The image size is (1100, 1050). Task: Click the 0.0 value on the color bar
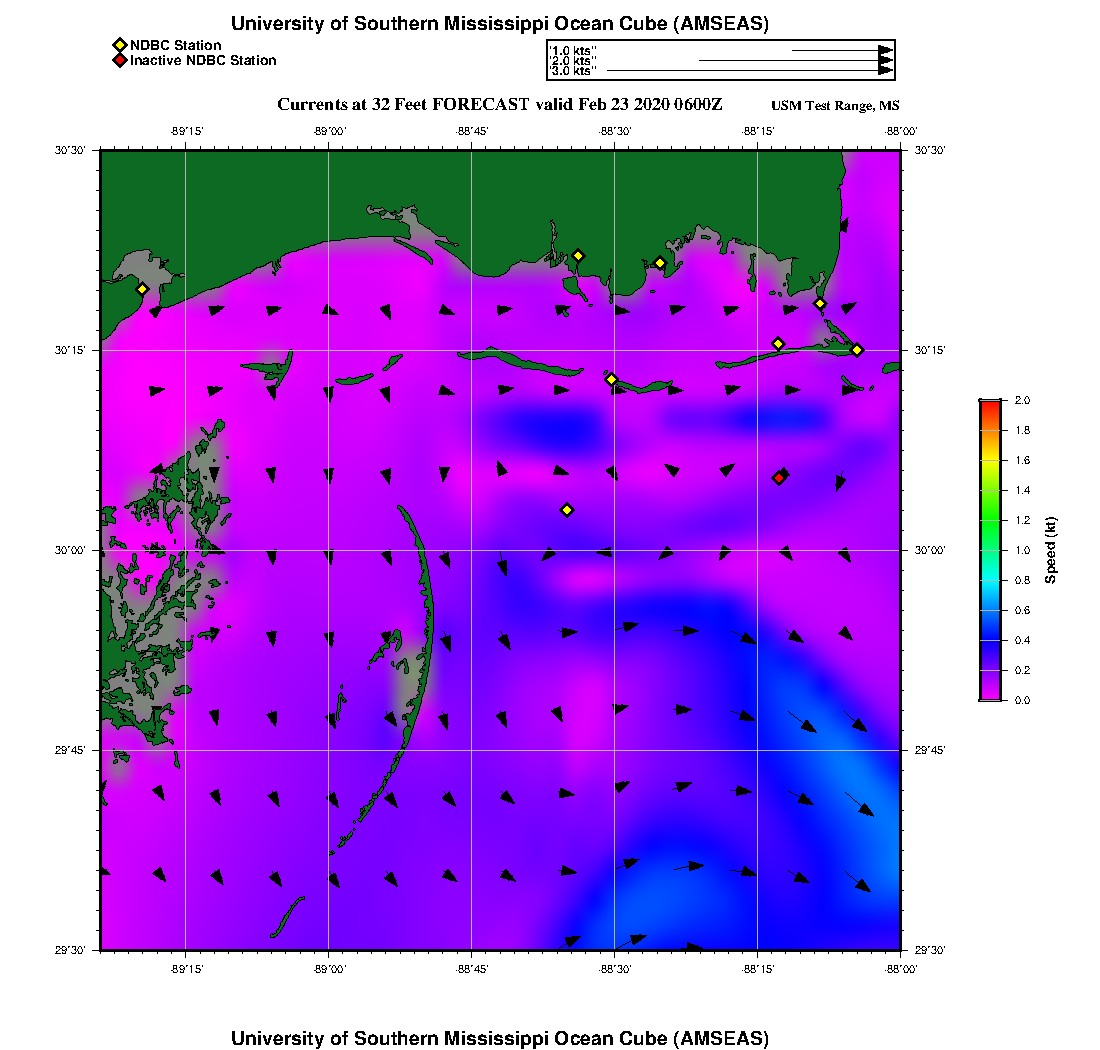[x=1022, y=700]
